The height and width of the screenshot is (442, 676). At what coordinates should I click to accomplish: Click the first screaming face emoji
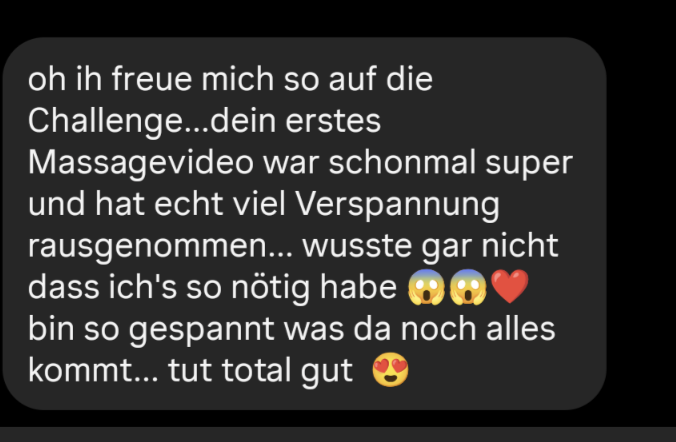click(426, 287)
